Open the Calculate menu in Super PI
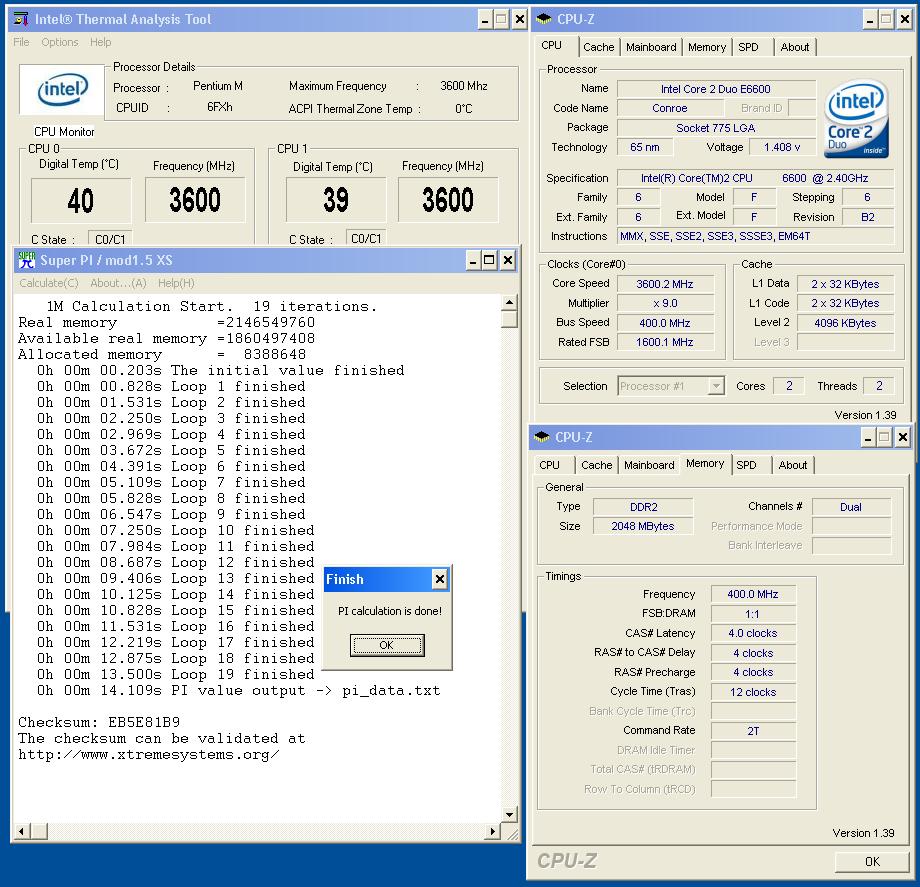 [49, 283]
